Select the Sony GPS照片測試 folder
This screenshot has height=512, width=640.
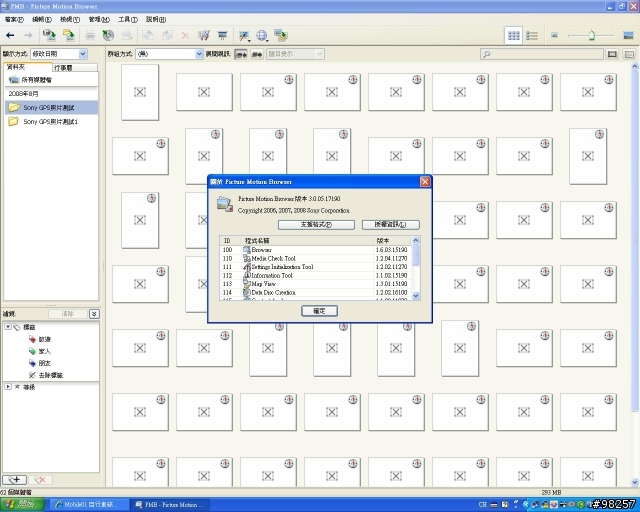[x=51, y=107]
